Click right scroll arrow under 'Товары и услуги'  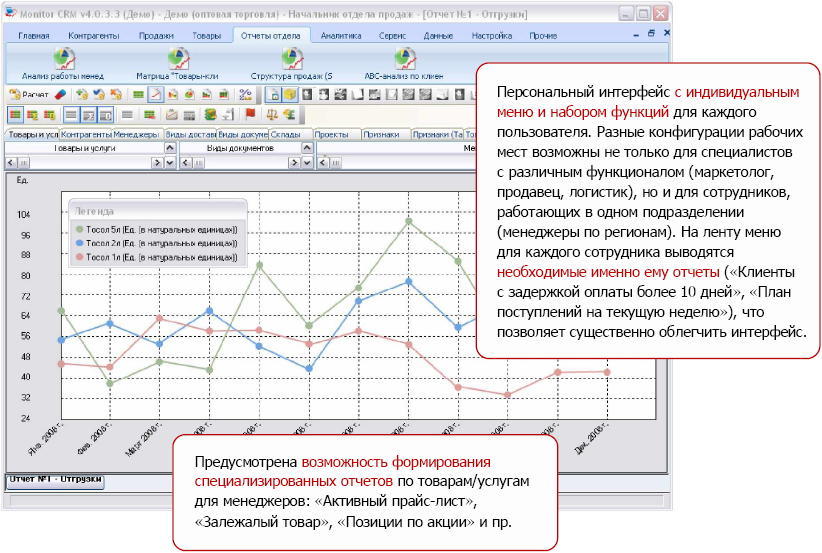(157, 163)
